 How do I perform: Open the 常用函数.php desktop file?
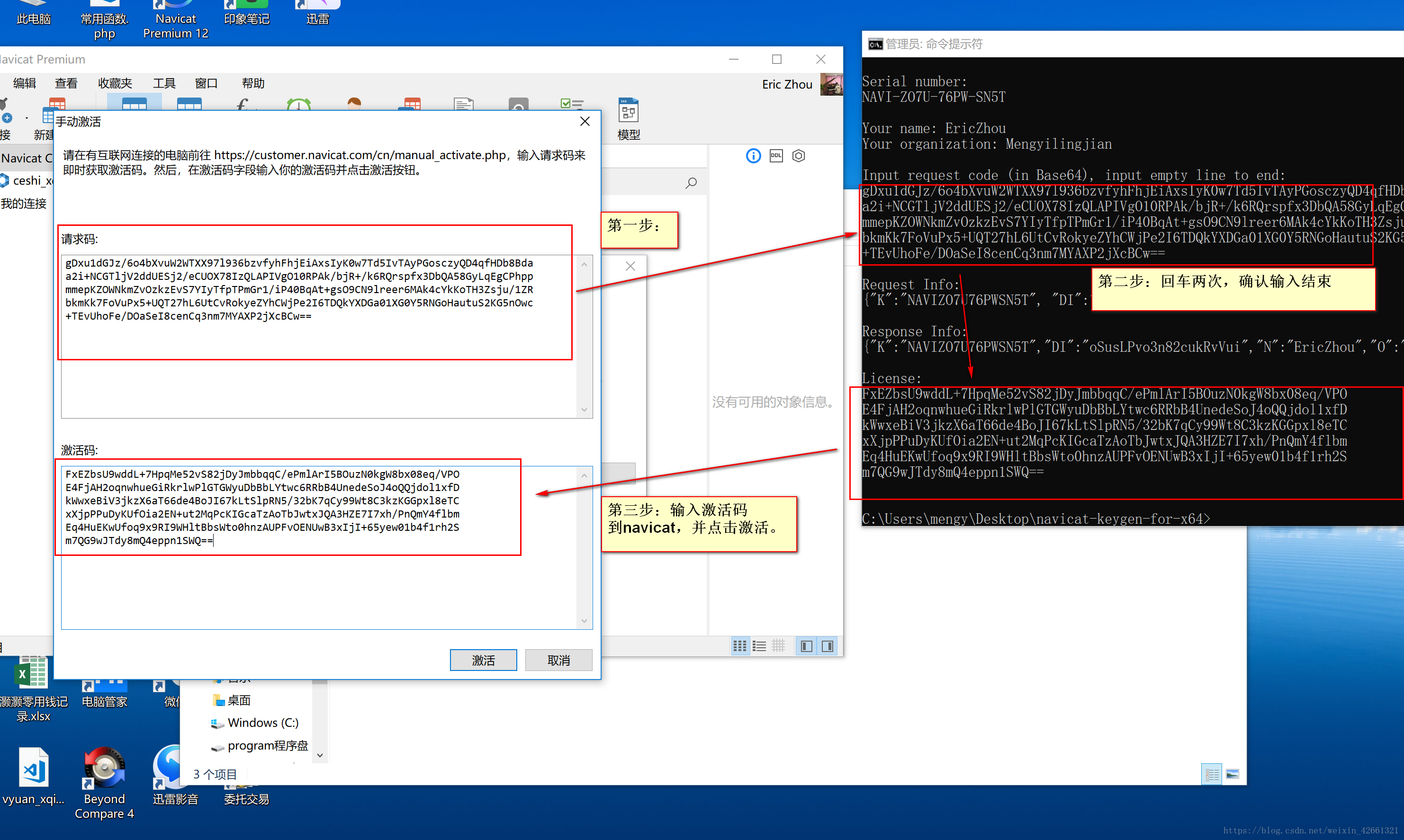click(105, 20)
